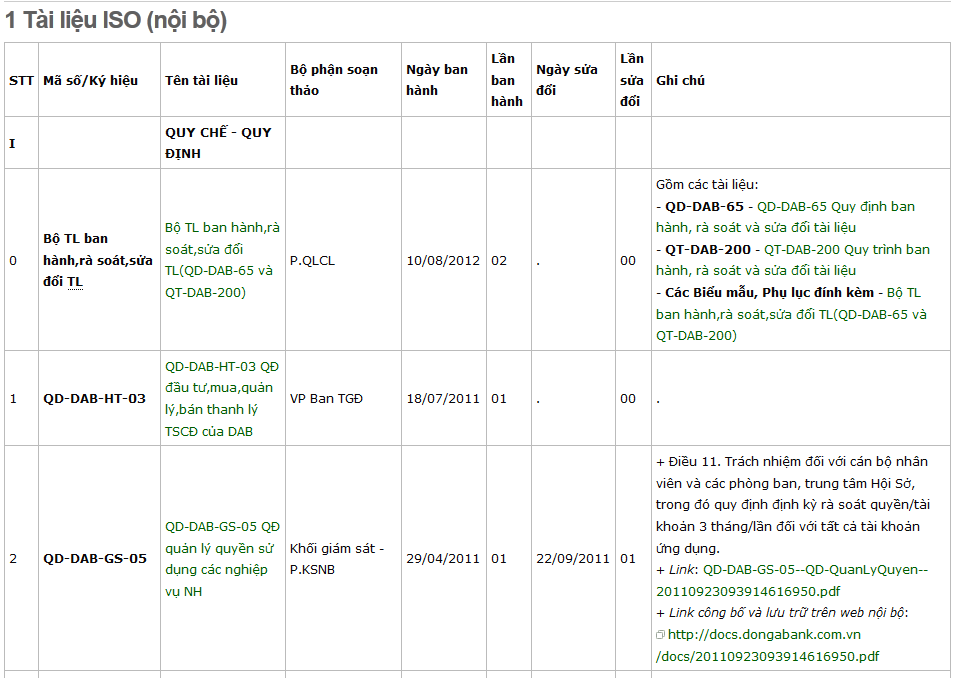
Task: Select the bold QD-DAB-GS-05 code cell
Action: tap(95, 559)
